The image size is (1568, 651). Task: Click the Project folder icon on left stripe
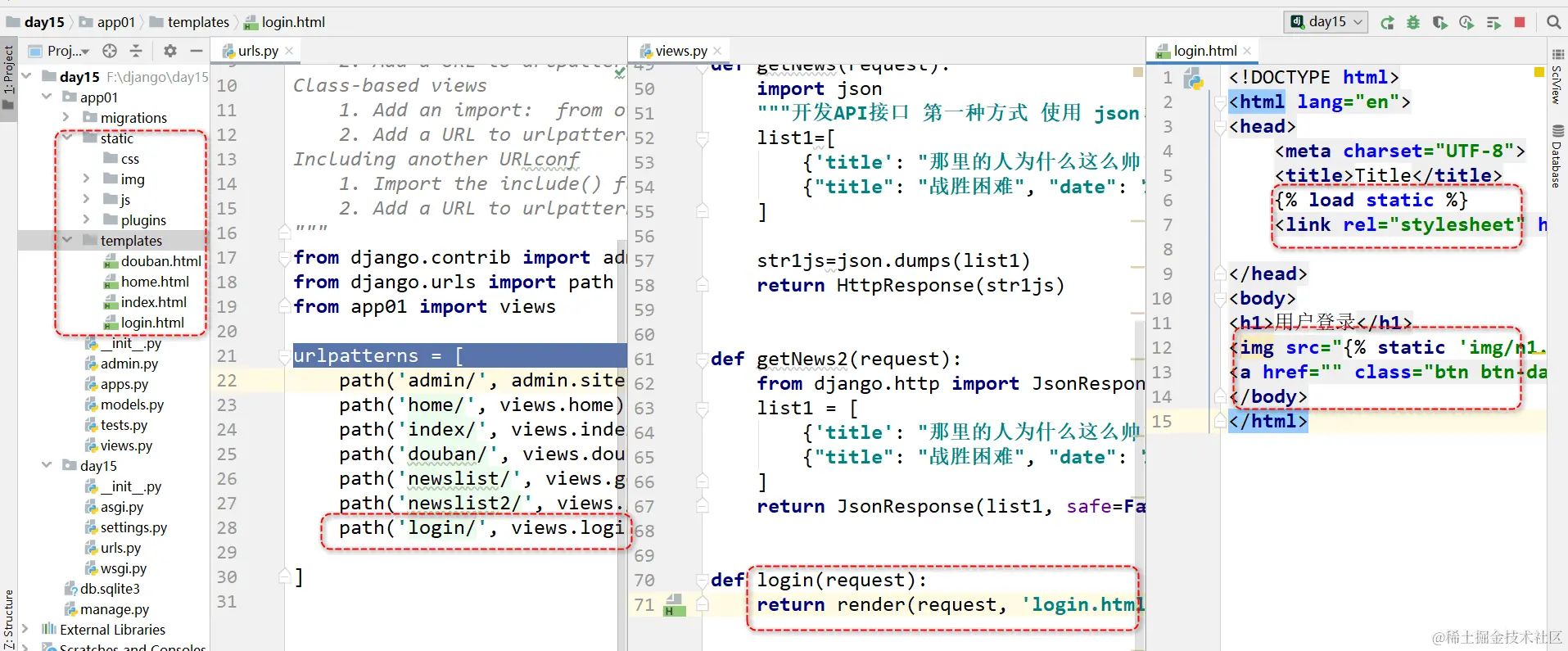click(x=8, y=103)
